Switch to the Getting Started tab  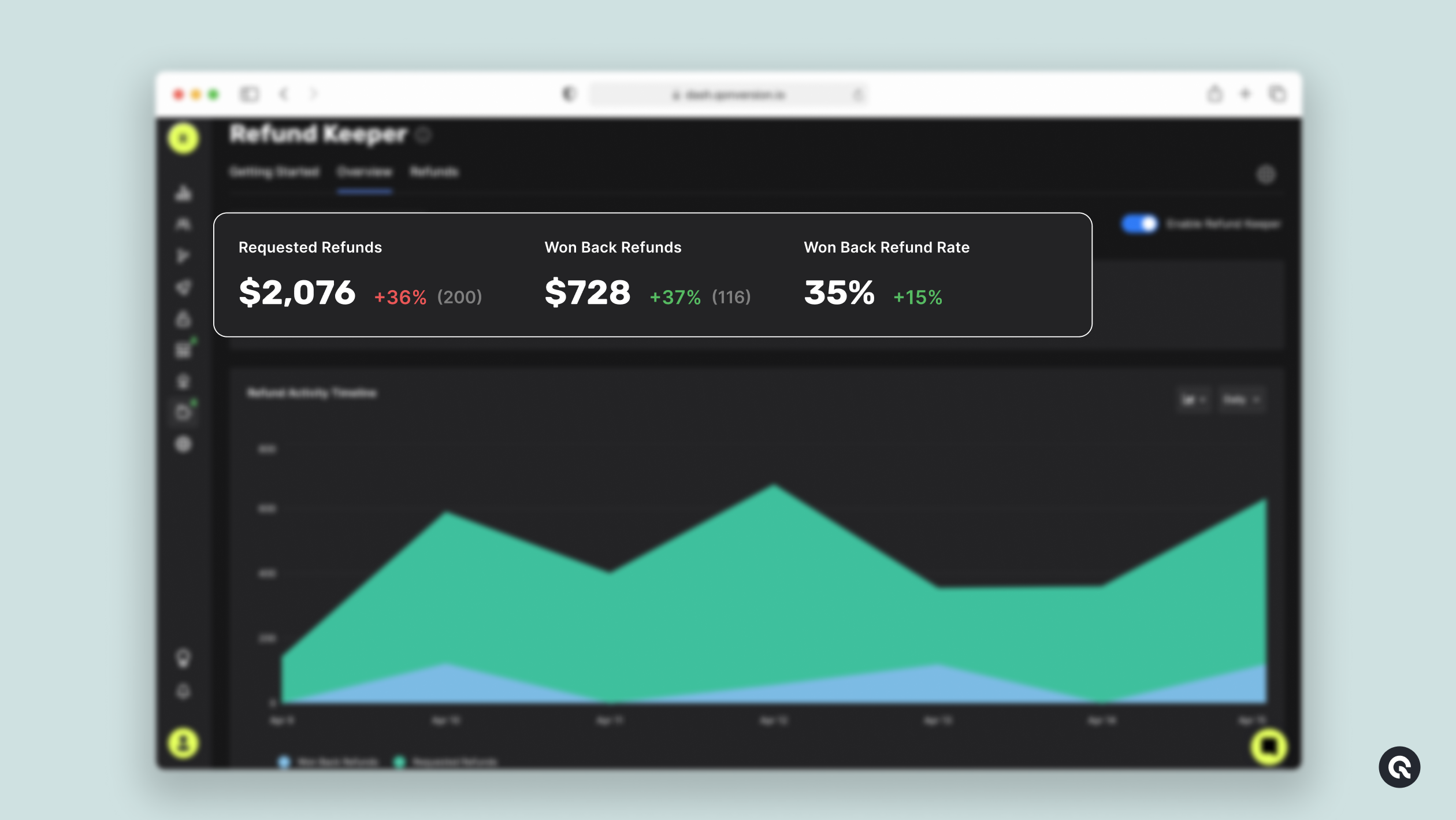click(274, 172)
